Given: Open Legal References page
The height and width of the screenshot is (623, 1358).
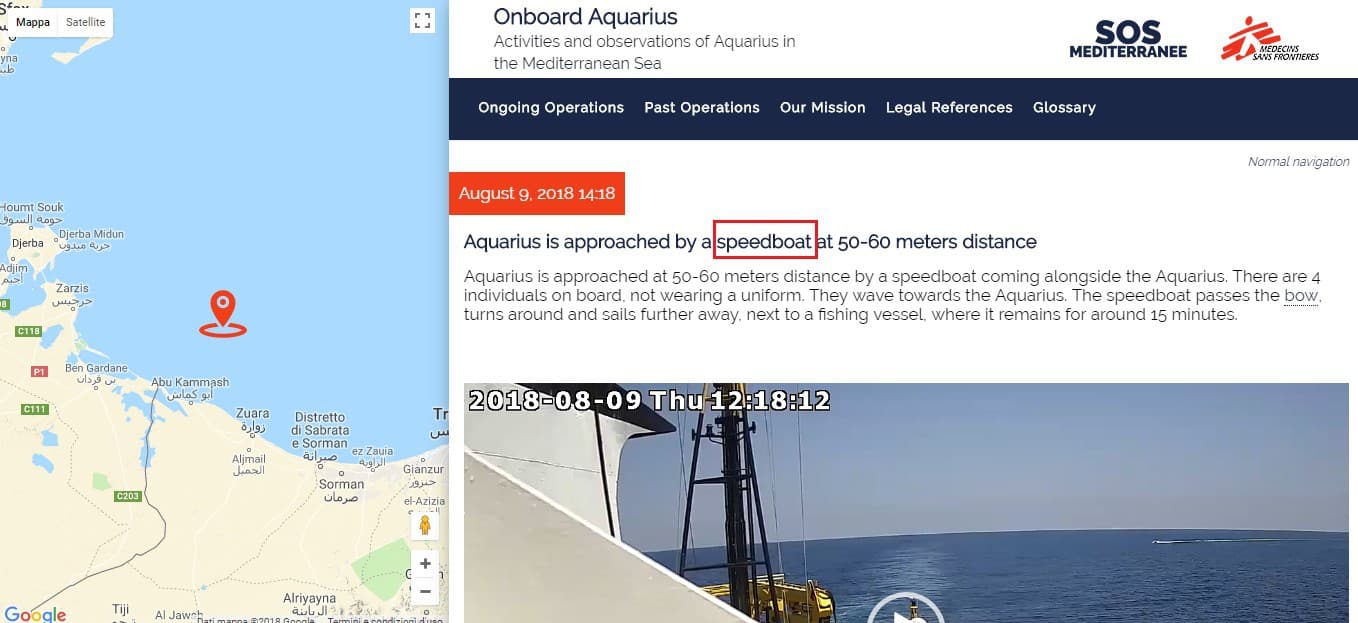Looking at the screenshot, I should click(949, 108).
